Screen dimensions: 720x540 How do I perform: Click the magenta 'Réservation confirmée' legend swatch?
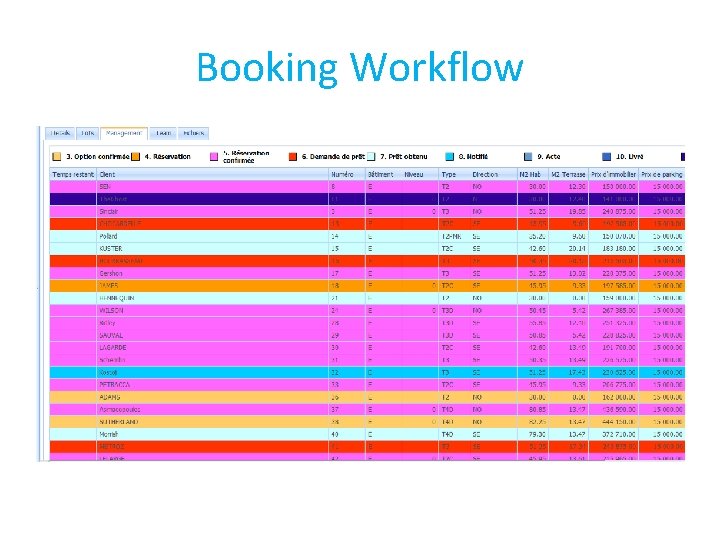[214, 157]
